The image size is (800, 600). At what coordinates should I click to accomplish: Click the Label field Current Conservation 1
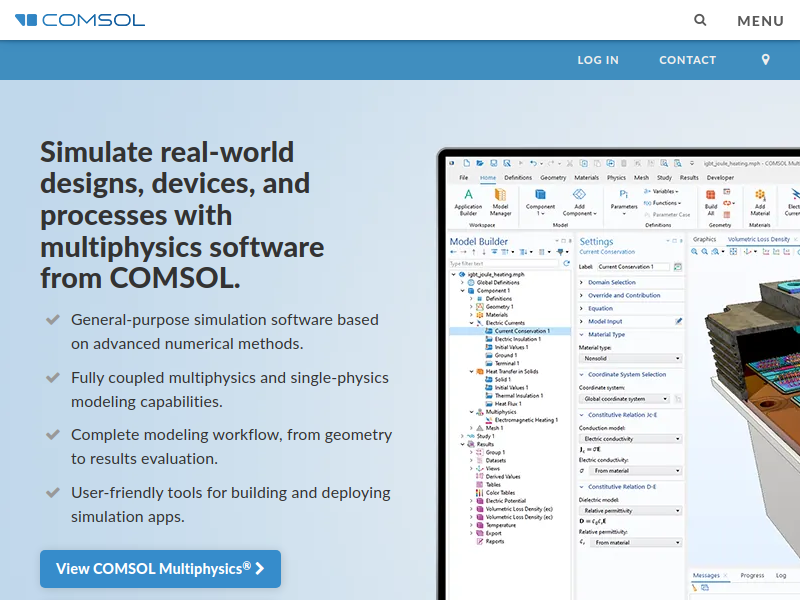[633, 267]
